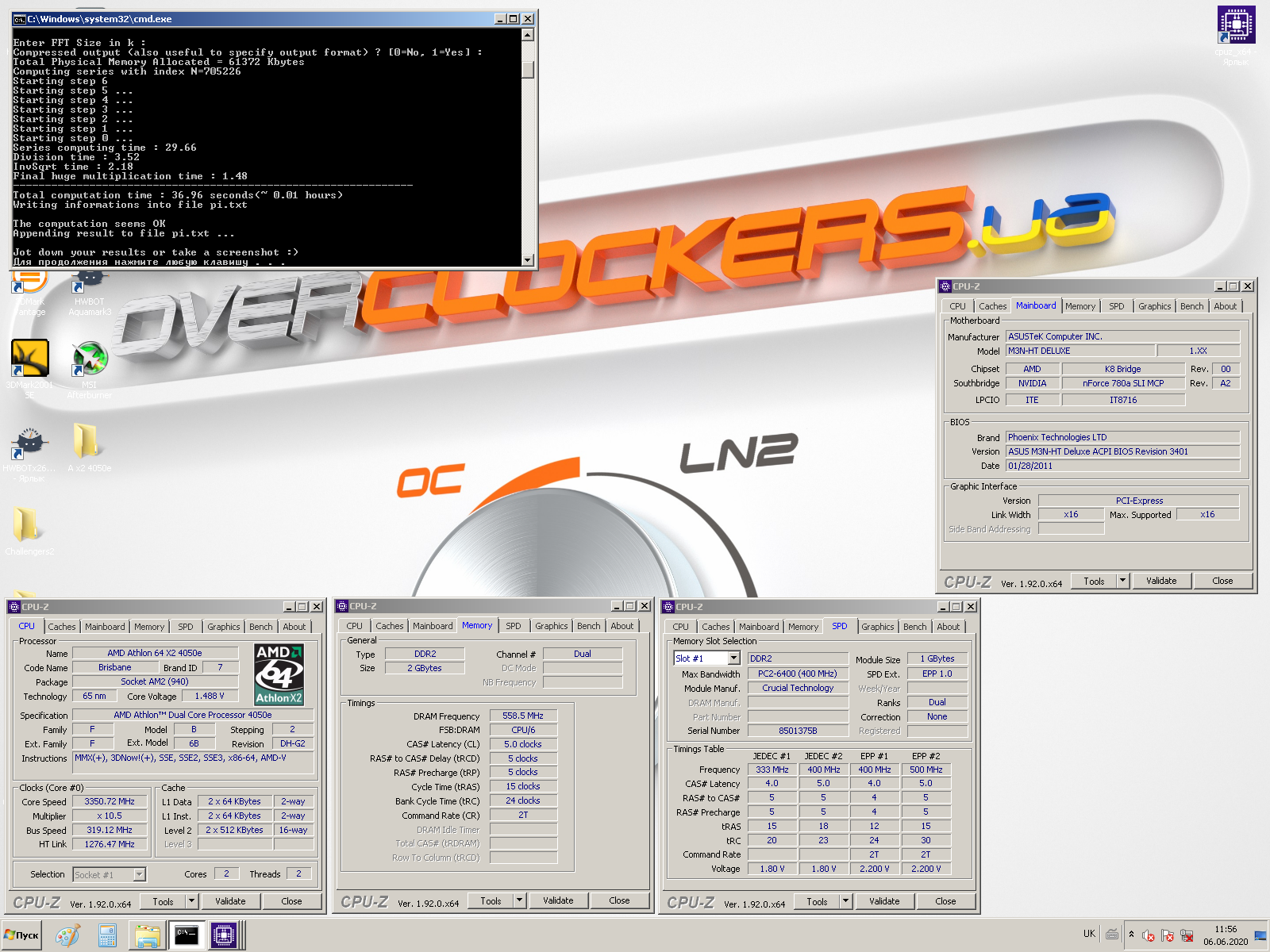The width and height of the screenshot is (1270, 952).
Task: Click title bar icon of CPU-Z Mainboard window
Action: coord(945,286)
